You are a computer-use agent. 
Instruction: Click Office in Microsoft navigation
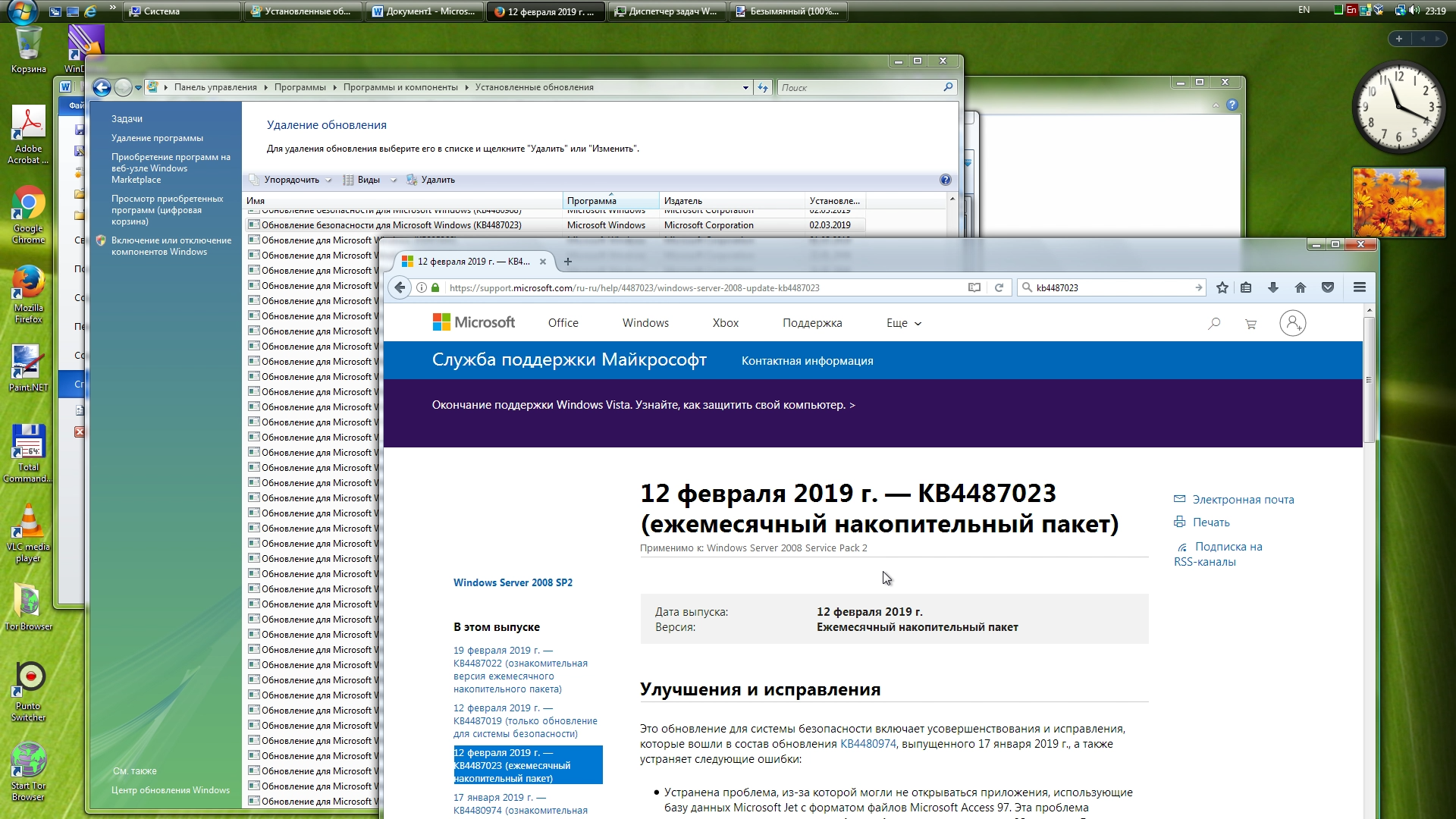click(563, 323)
